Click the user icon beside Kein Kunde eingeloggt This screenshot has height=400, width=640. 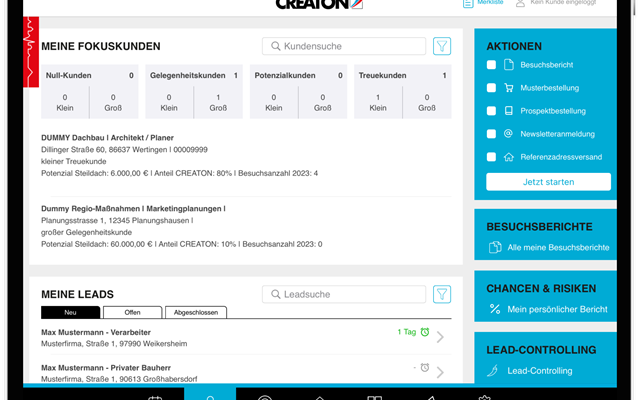coord(520,3)
